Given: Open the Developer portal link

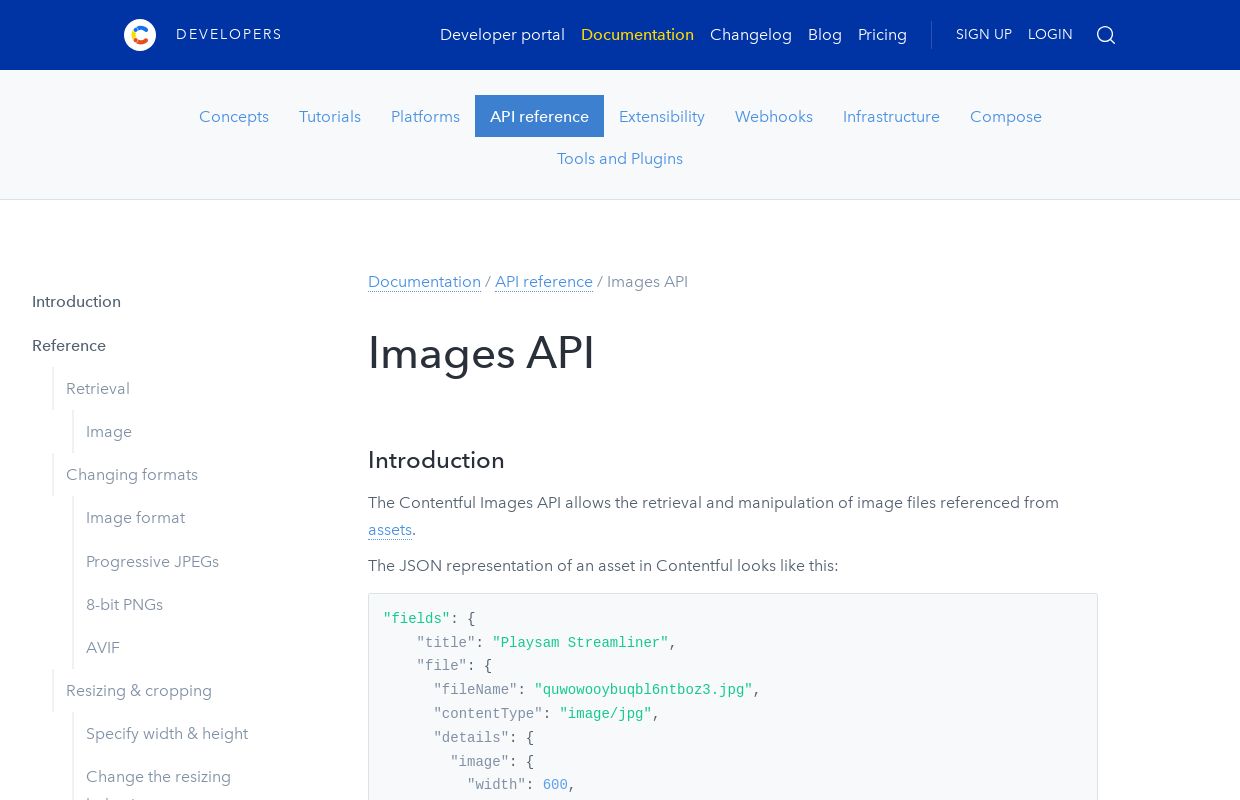Looking at the screenshot, I should 502,35.
